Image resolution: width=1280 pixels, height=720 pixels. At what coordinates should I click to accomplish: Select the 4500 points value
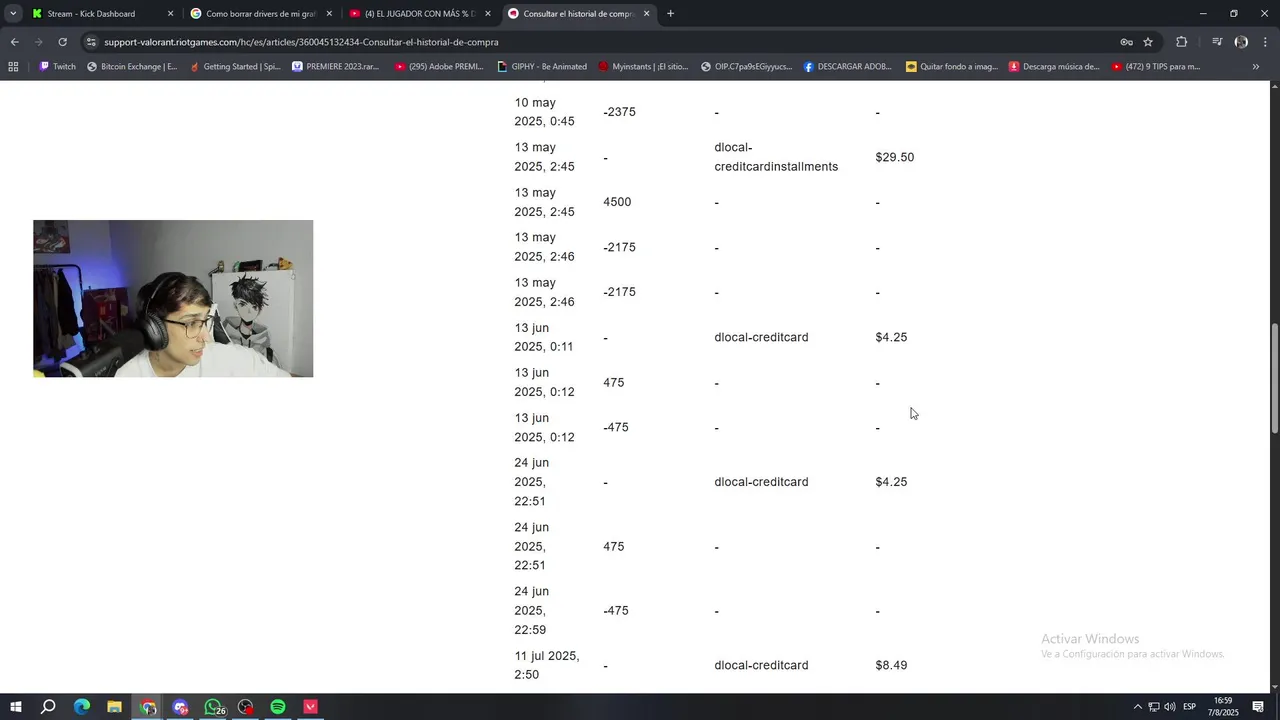[617, 202]
